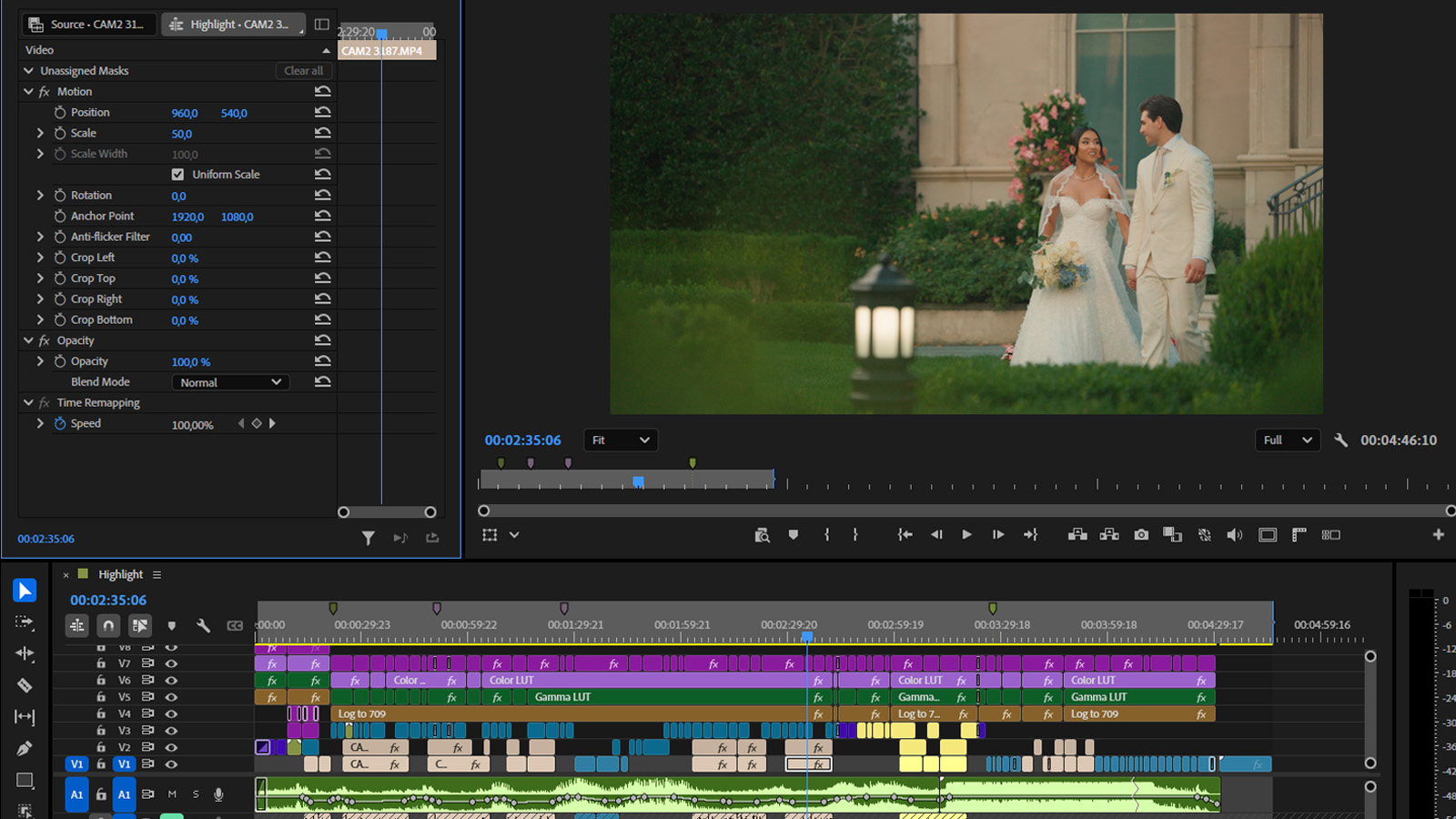Screen dimensions: 1456x819
Task: Select the Selection tool arrow
Action: point(25,591)
